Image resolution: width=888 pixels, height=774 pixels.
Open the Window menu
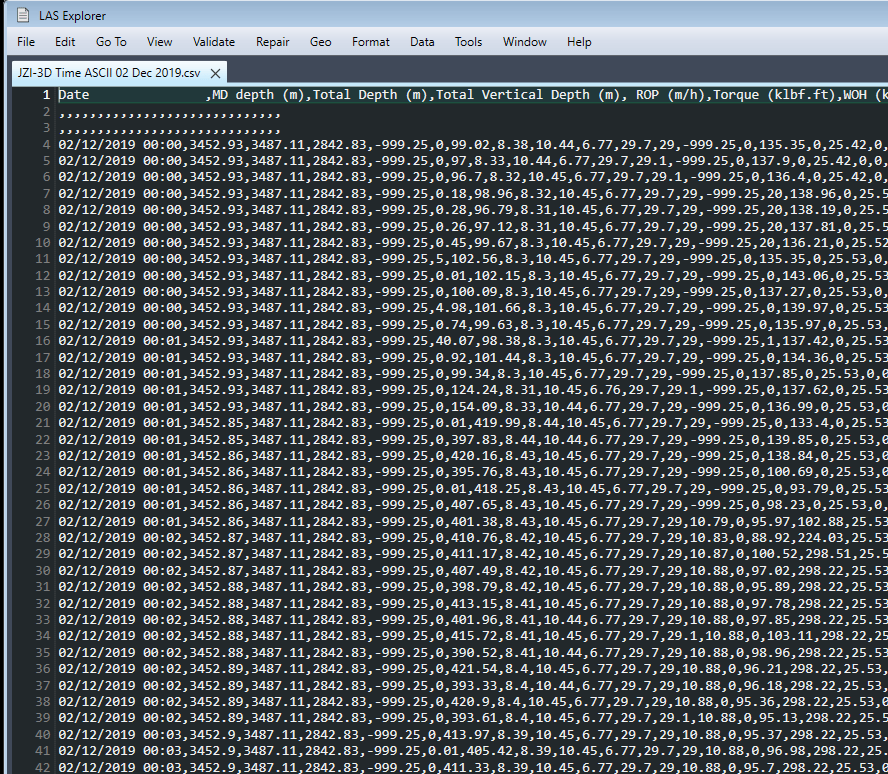[524, 42]
